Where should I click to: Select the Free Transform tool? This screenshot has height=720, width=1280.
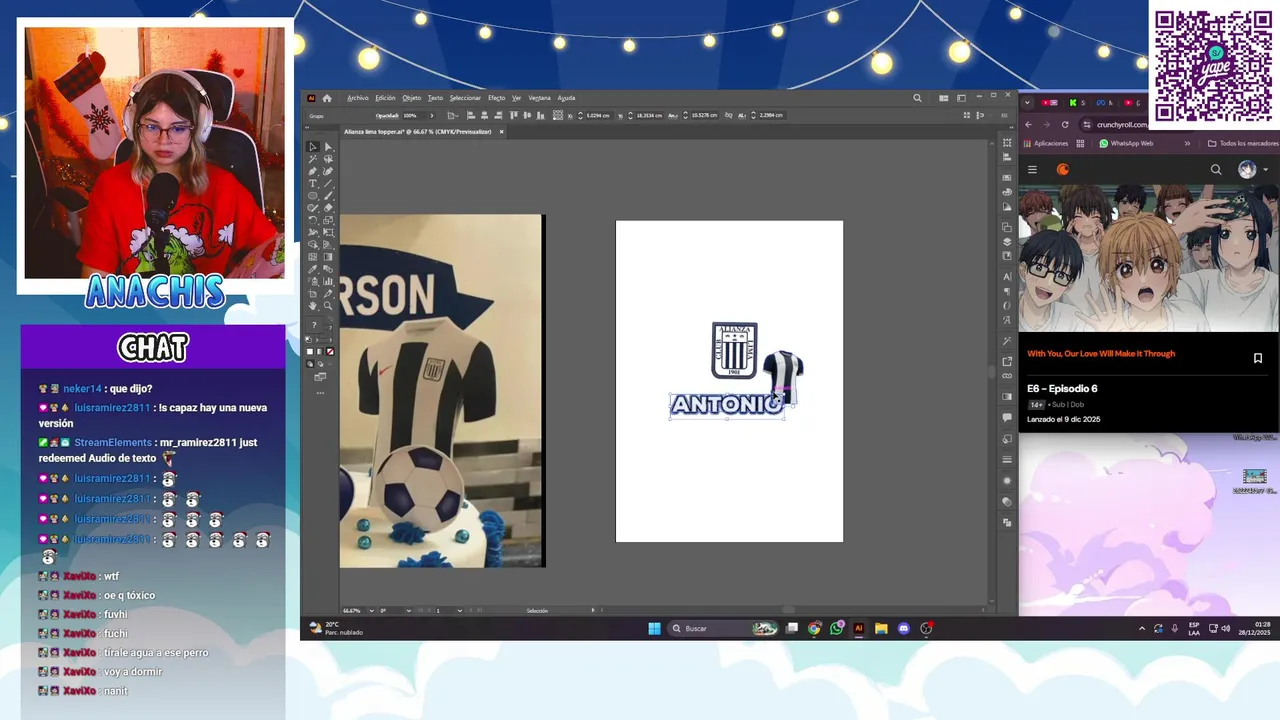pyautogui.click(x=328, y=232)
